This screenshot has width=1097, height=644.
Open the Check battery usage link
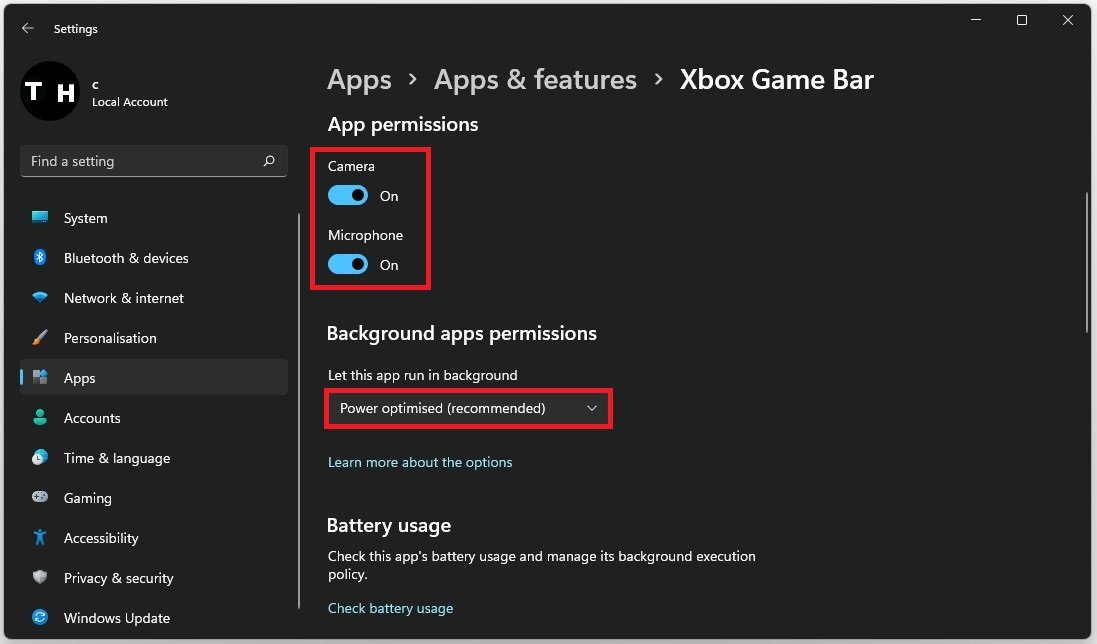pos(390,608)
